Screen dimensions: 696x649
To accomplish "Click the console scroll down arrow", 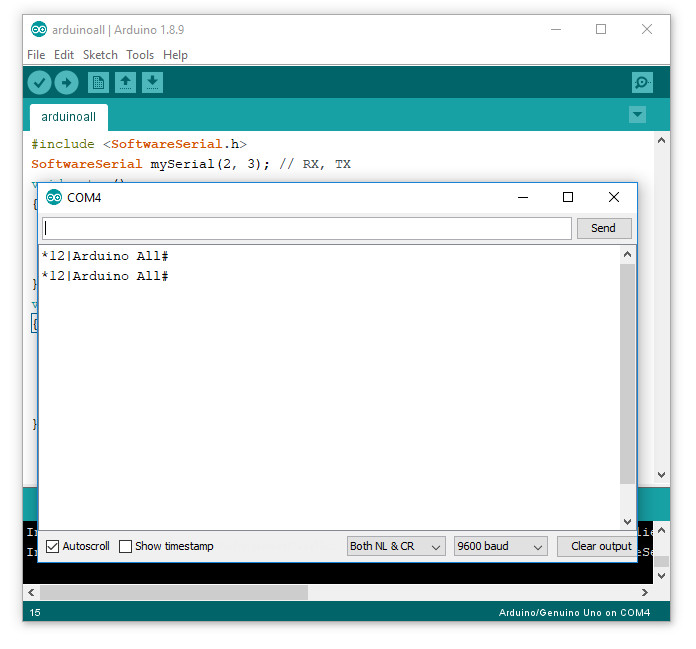I will click(661, 576).
